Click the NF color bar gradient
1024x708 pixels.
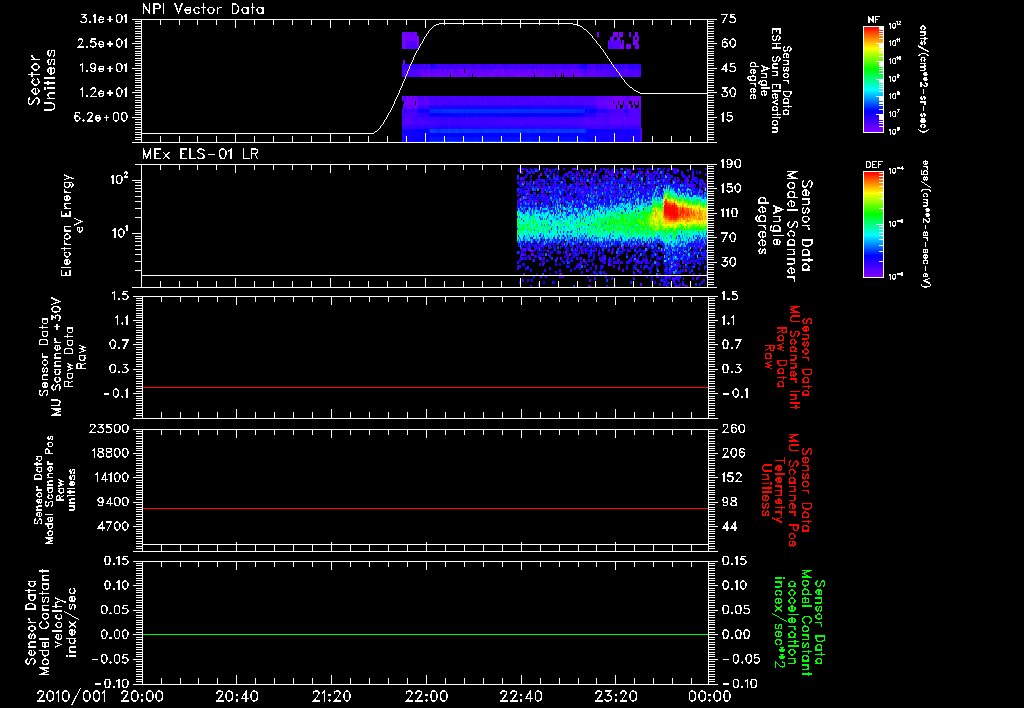874,78
